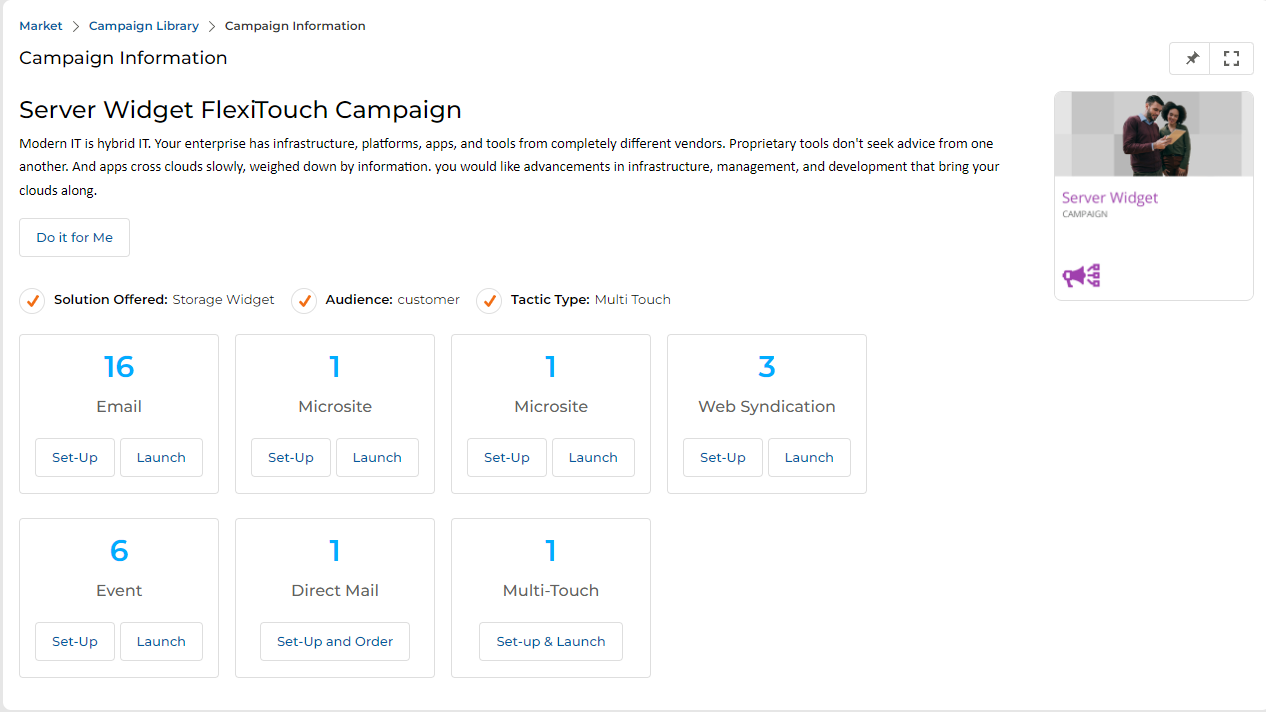Click the Web Syndication card label
1266x712 pixels.
767,407
